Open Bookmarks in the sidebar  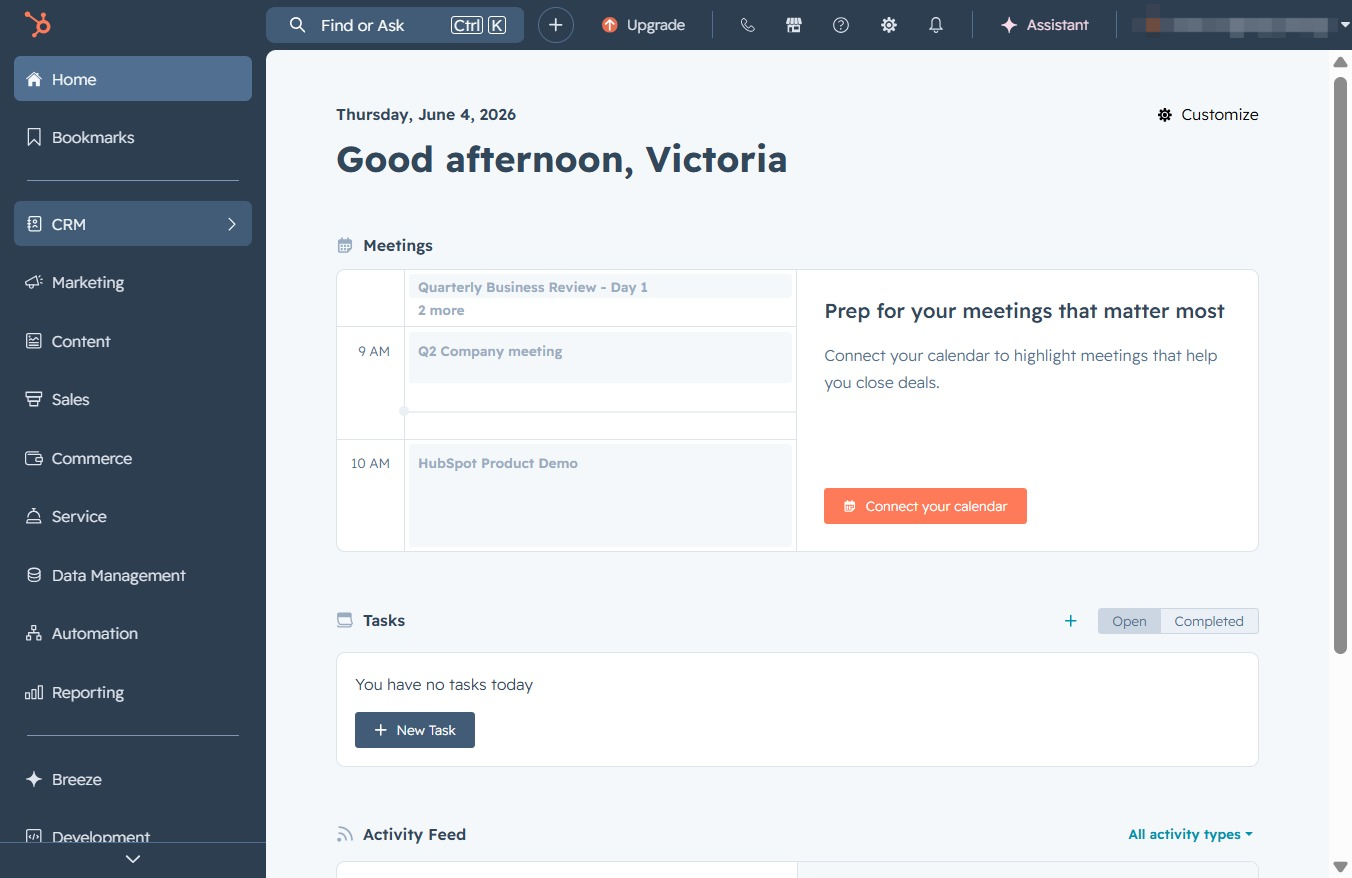click(133, 137)
